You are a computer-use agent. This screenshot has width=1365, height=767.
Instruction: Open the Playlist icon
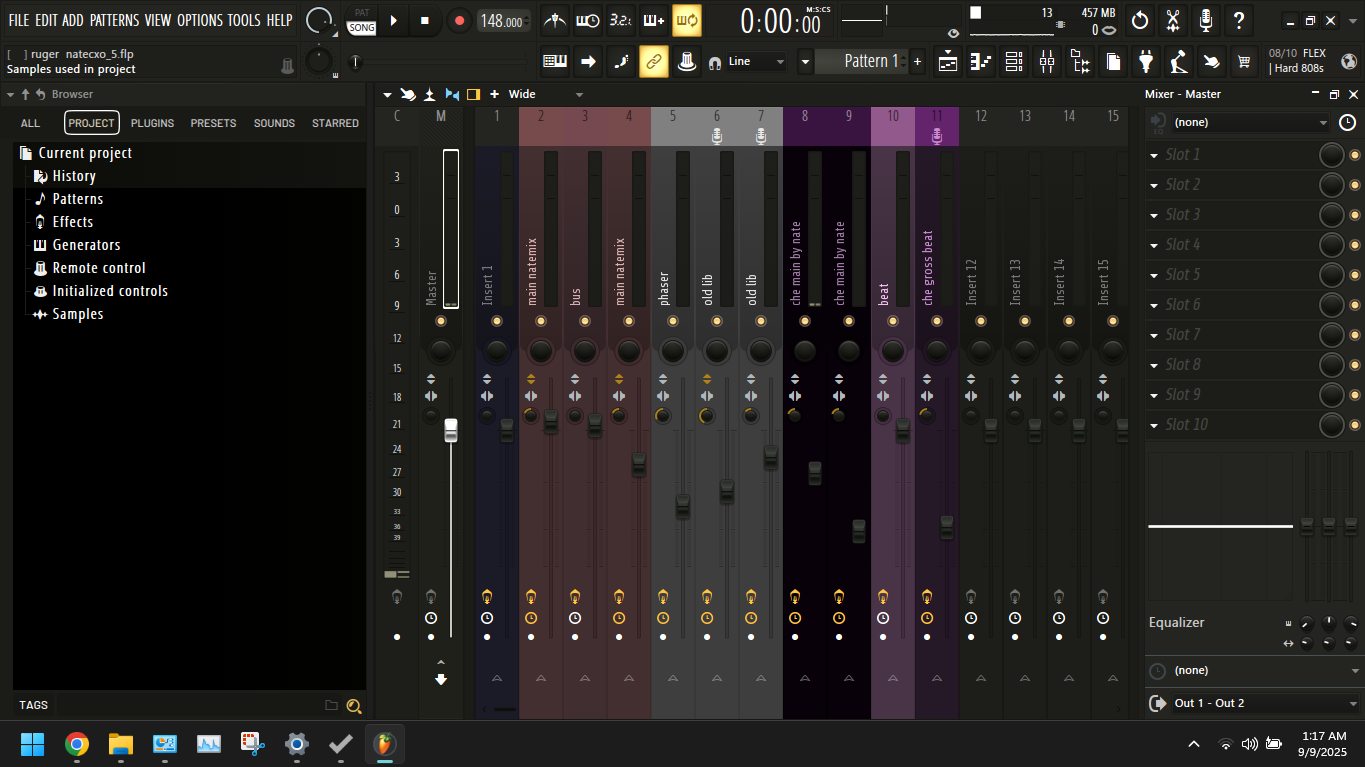coord(947,61)
